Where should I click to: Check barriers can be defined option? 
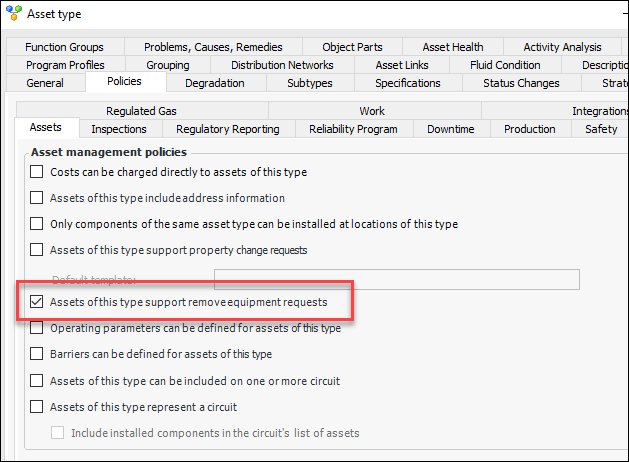click(x=37, y=354)
